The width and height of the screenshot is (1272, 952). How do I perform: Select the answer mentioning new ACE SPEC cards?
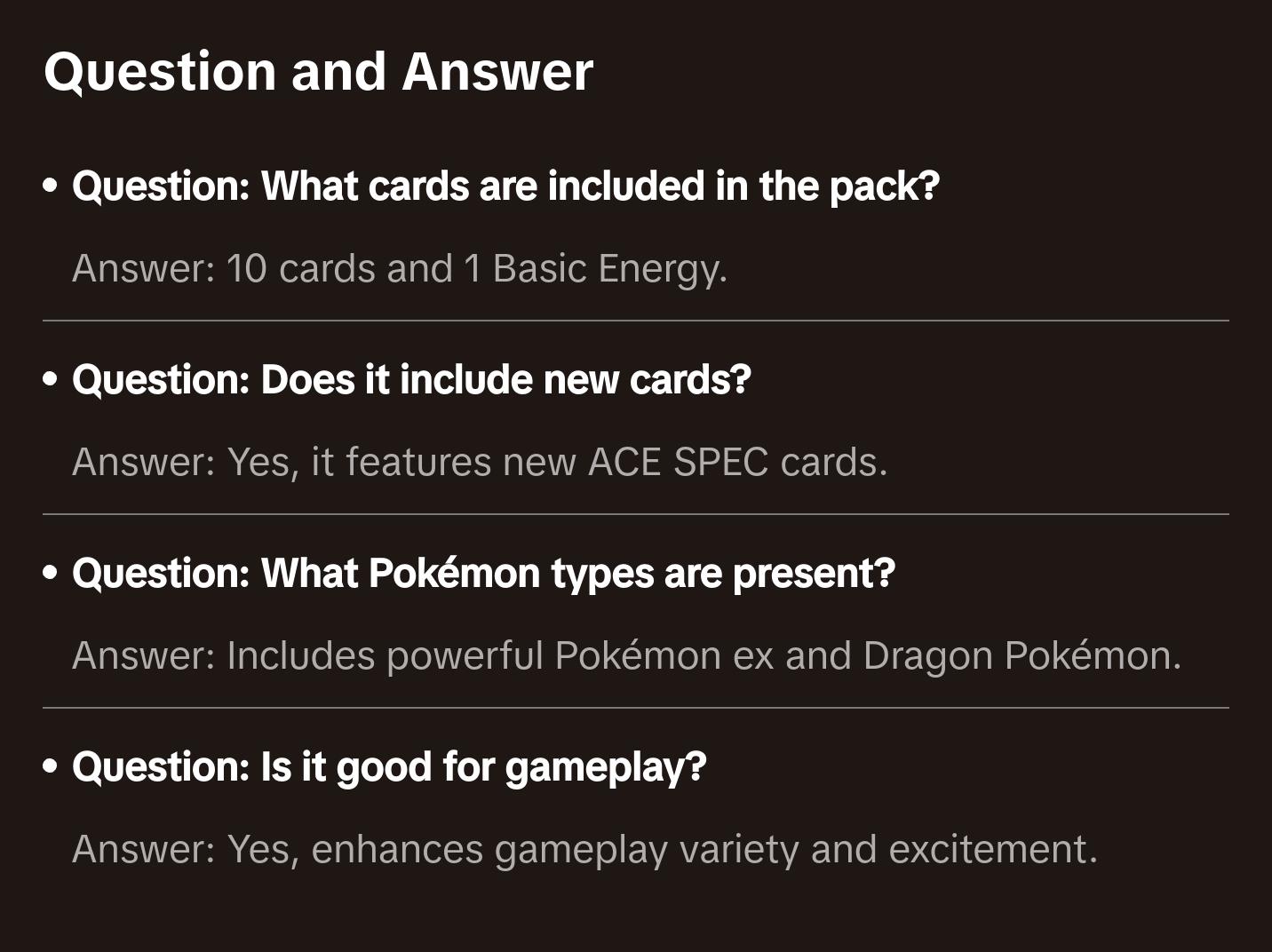480,463
